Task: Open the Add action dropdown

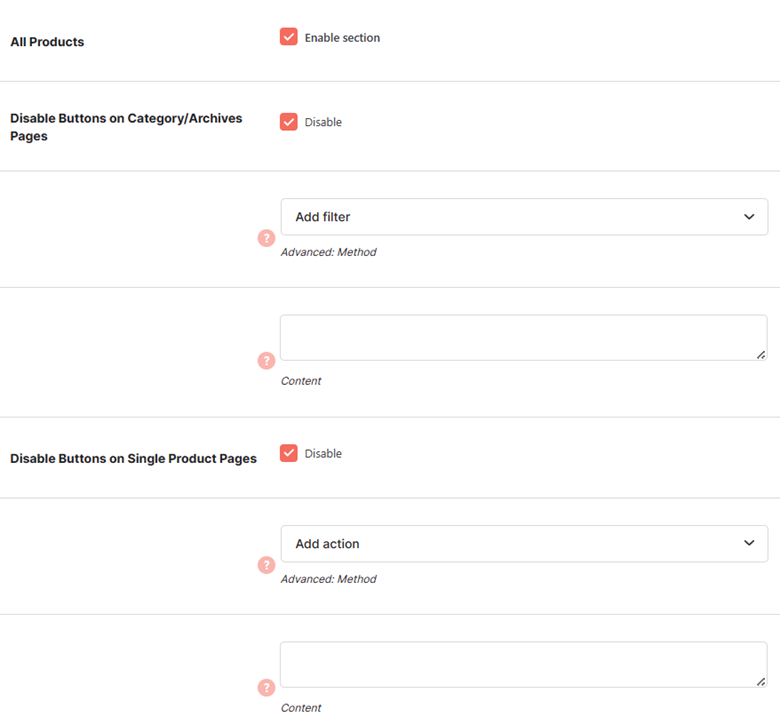Action: point(524,544)
